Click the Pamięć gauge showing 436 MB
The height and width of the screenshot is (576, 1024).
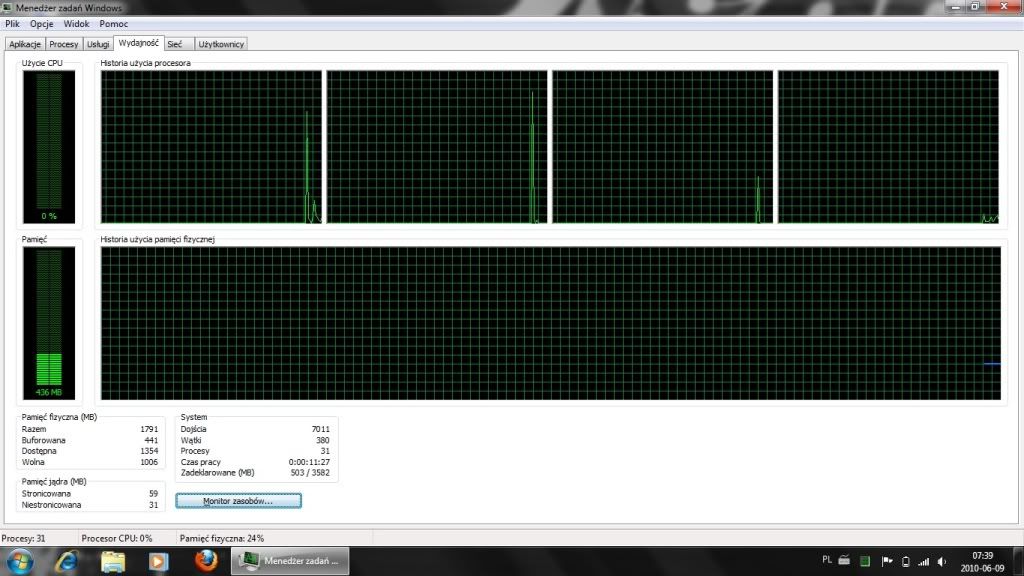pos(49,323)
